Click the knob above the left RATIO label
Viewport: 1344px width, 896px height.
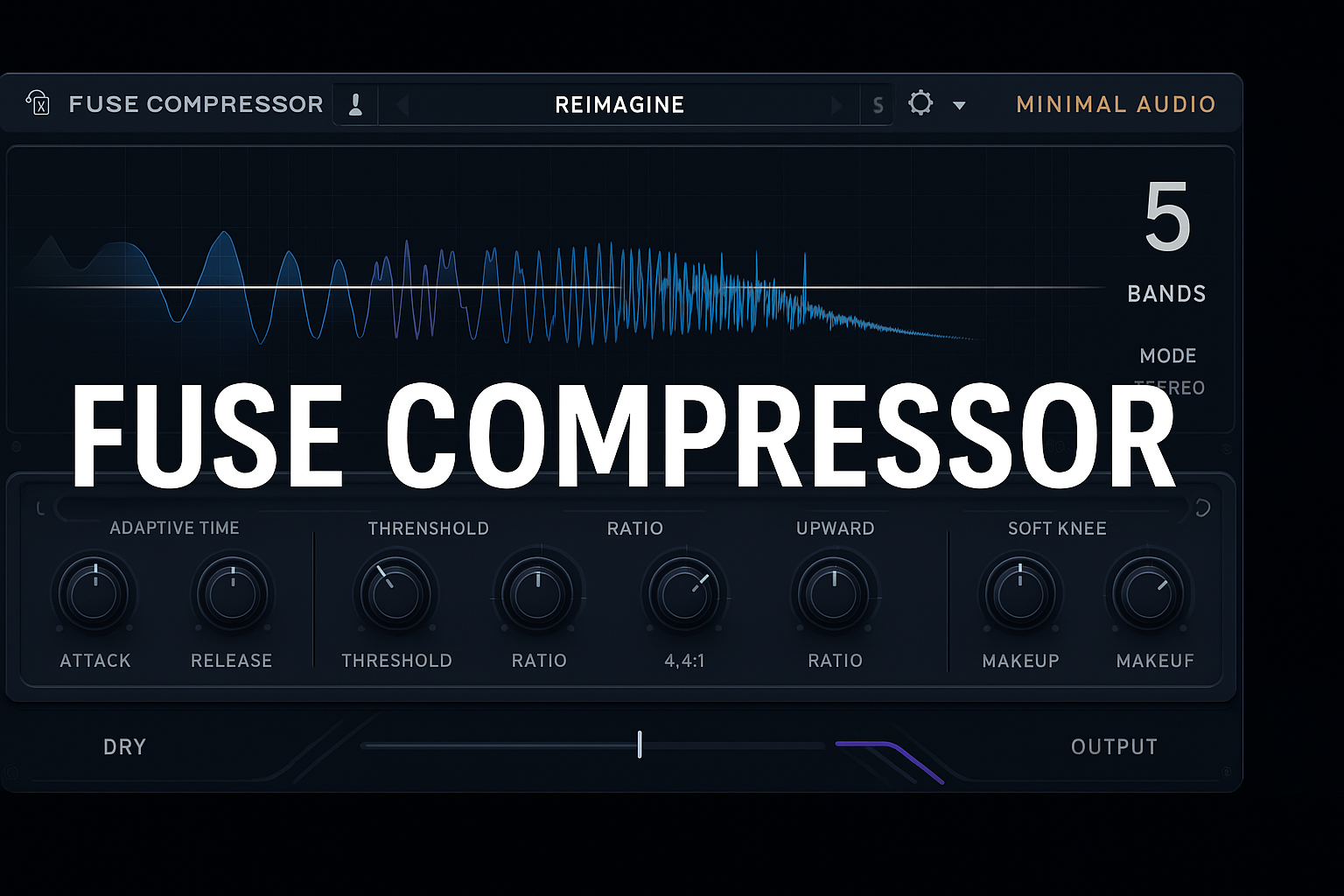pos(538,594)
